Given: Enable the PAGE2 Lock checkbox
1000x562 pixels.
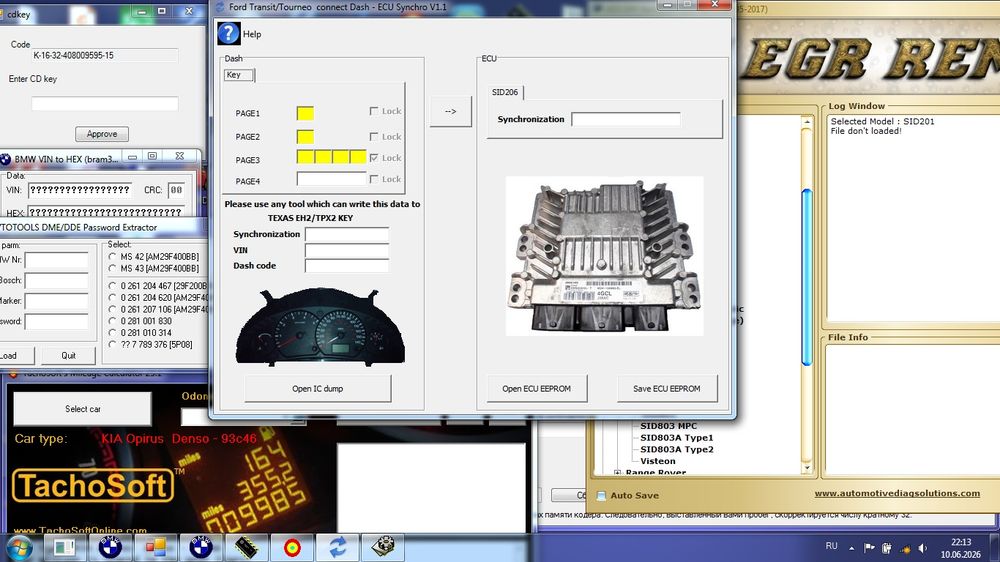Looking at the screenshot, I should (374, 137).
